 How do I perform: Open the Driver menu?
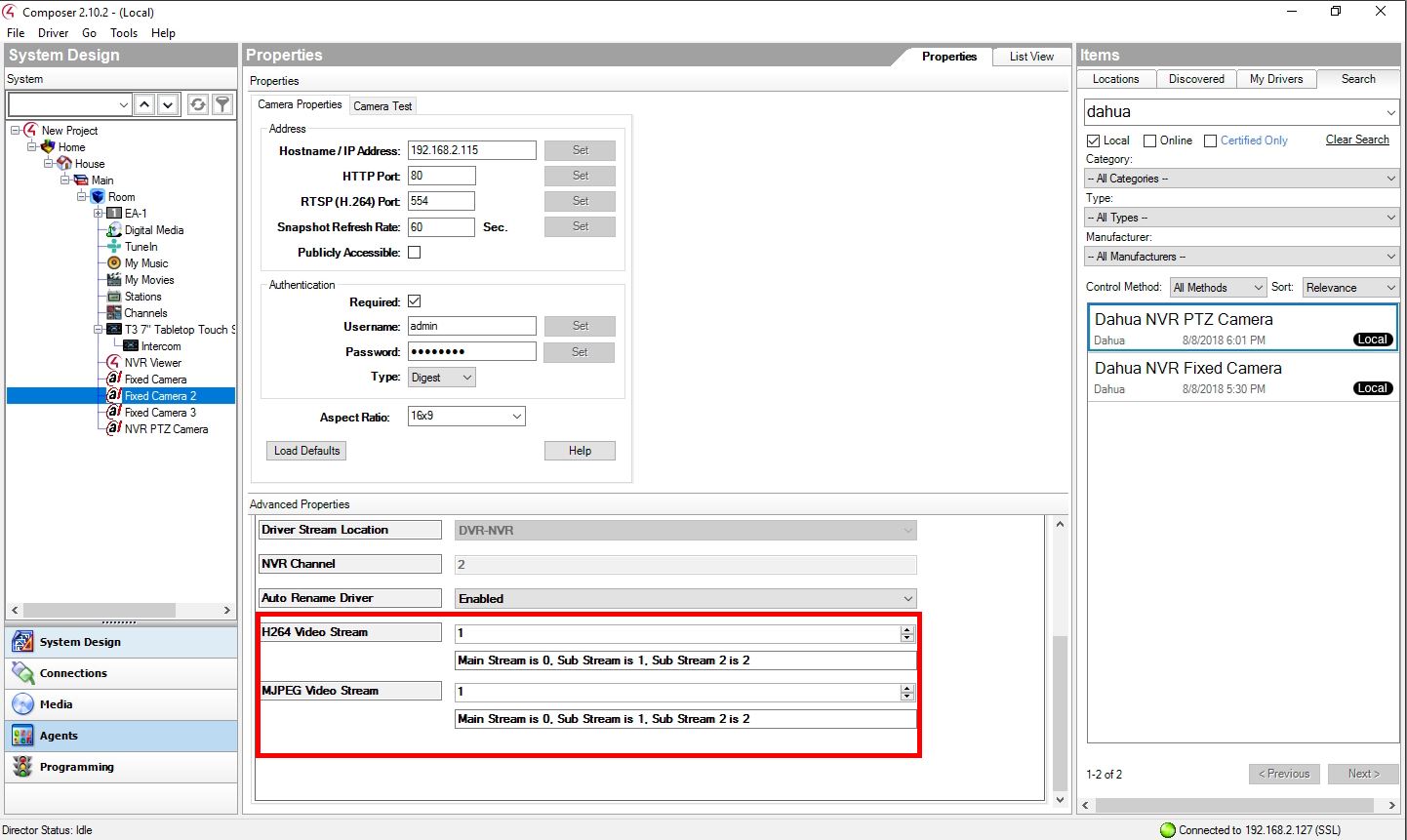pyautogui.click(x=54, y=33)
